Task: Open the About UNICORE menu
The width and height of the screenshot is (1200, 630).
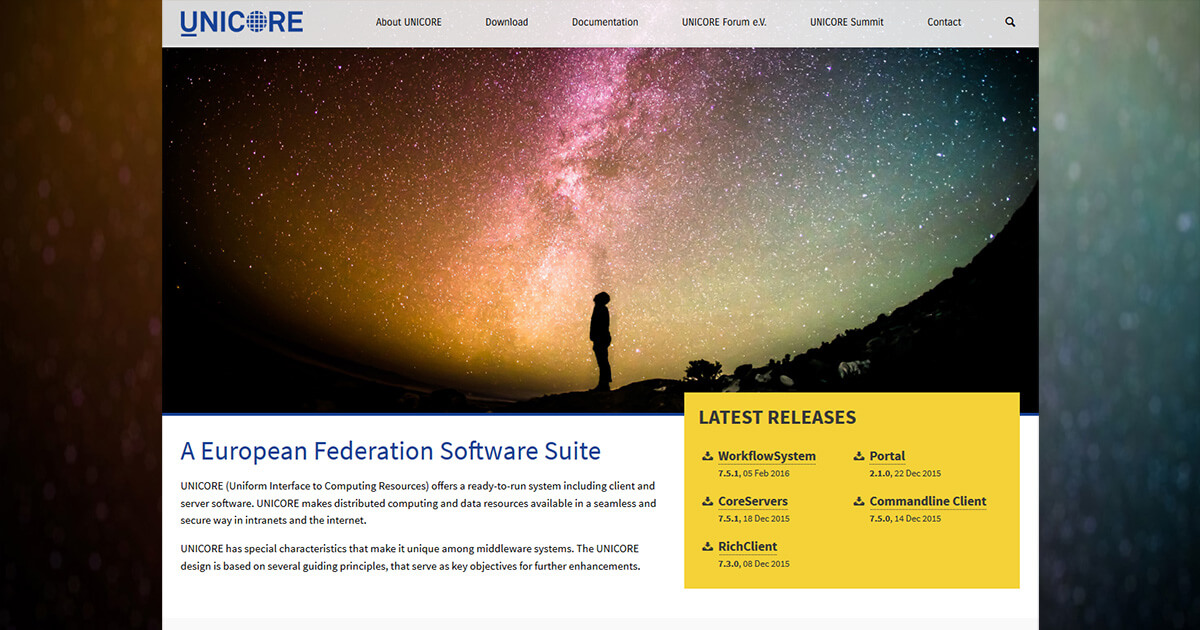Action: point(409,21)
